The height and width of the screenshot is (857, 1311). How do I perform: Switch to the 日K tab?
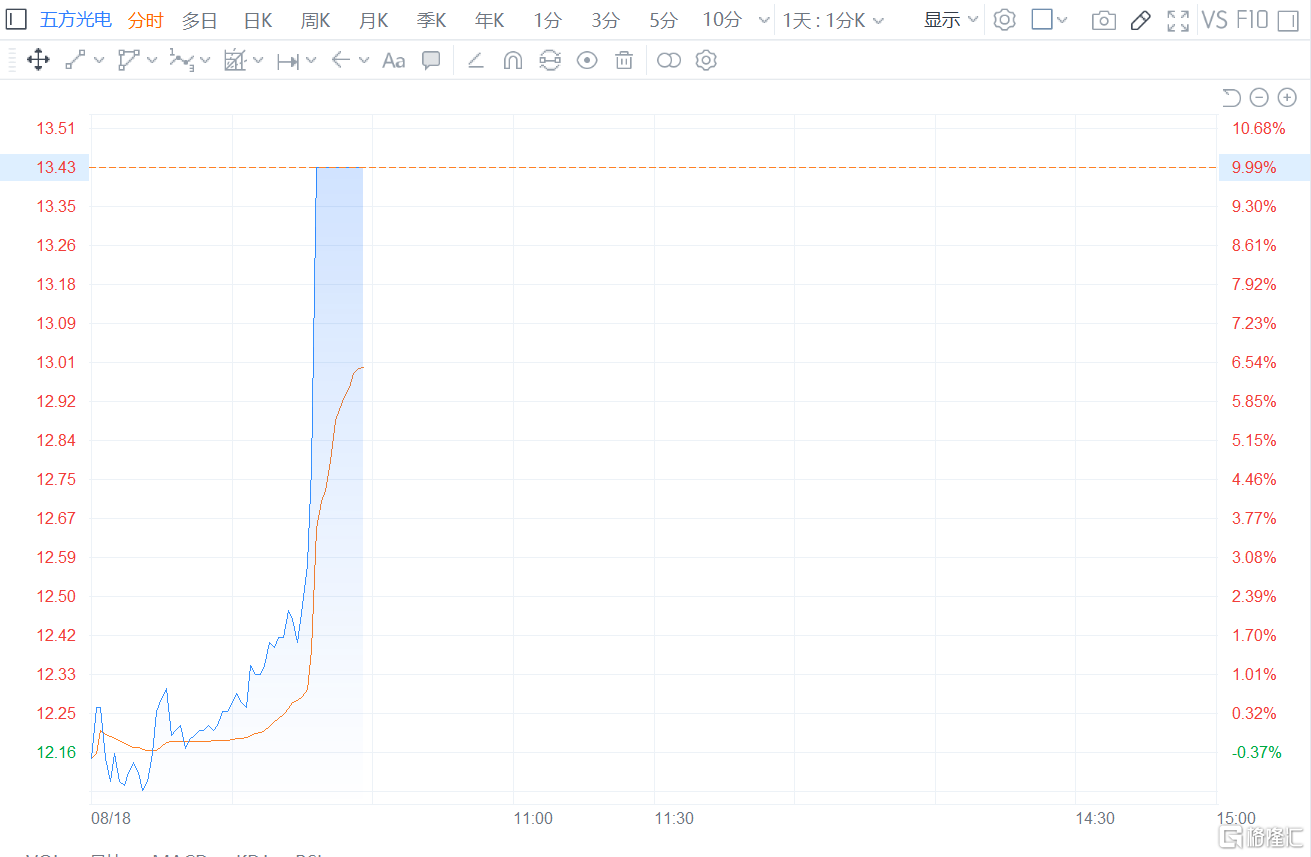tap(258, 20)
